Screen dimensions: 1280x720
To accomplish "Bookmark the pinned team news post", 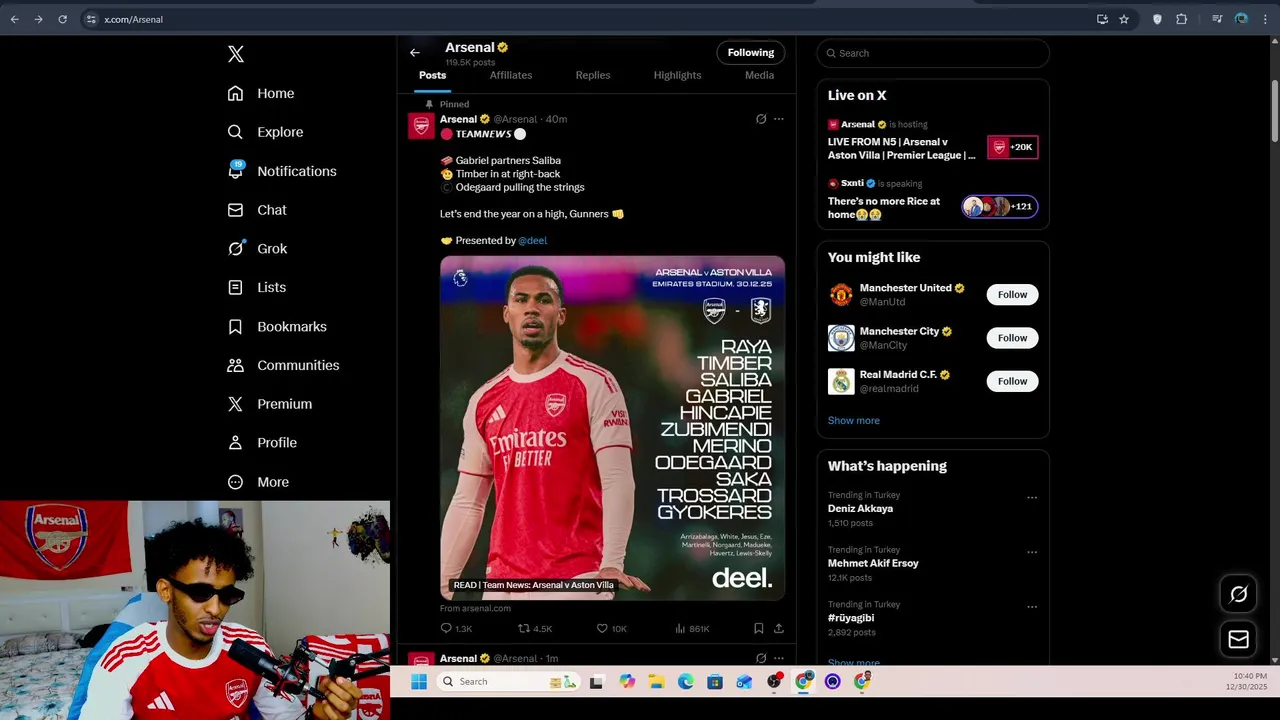I will [759, 629].
